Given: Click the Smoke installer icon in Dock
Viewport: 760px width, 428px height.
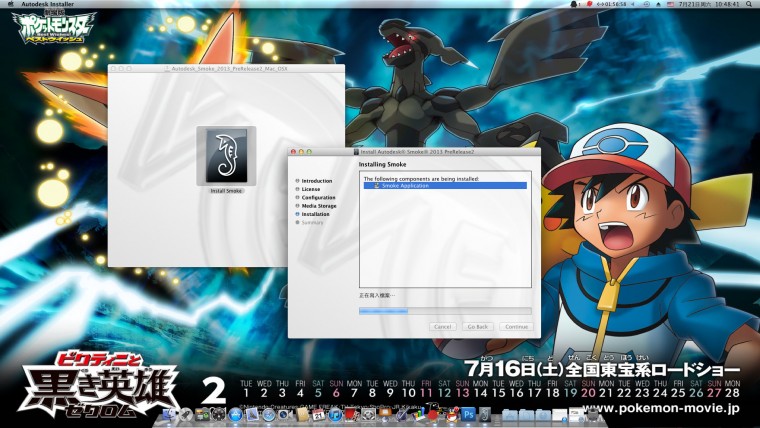Looking at the screenshot, I should point(485,414).
